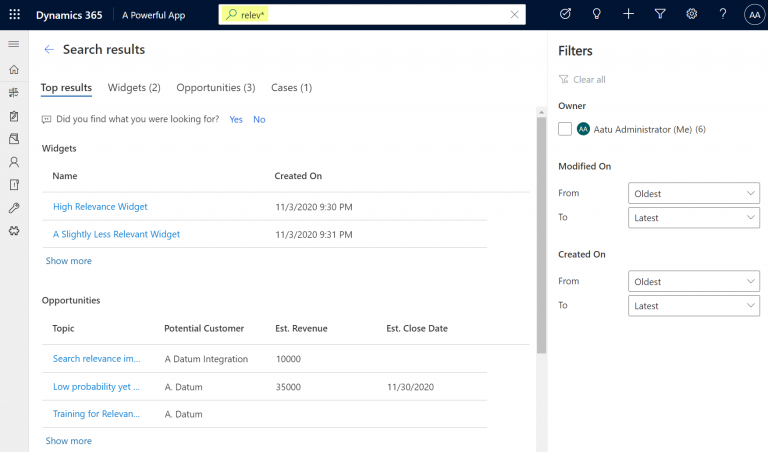Clear the search box with X
Image resolution: width=768 pixels, height=452 pixels.
(x=514, y=15)
